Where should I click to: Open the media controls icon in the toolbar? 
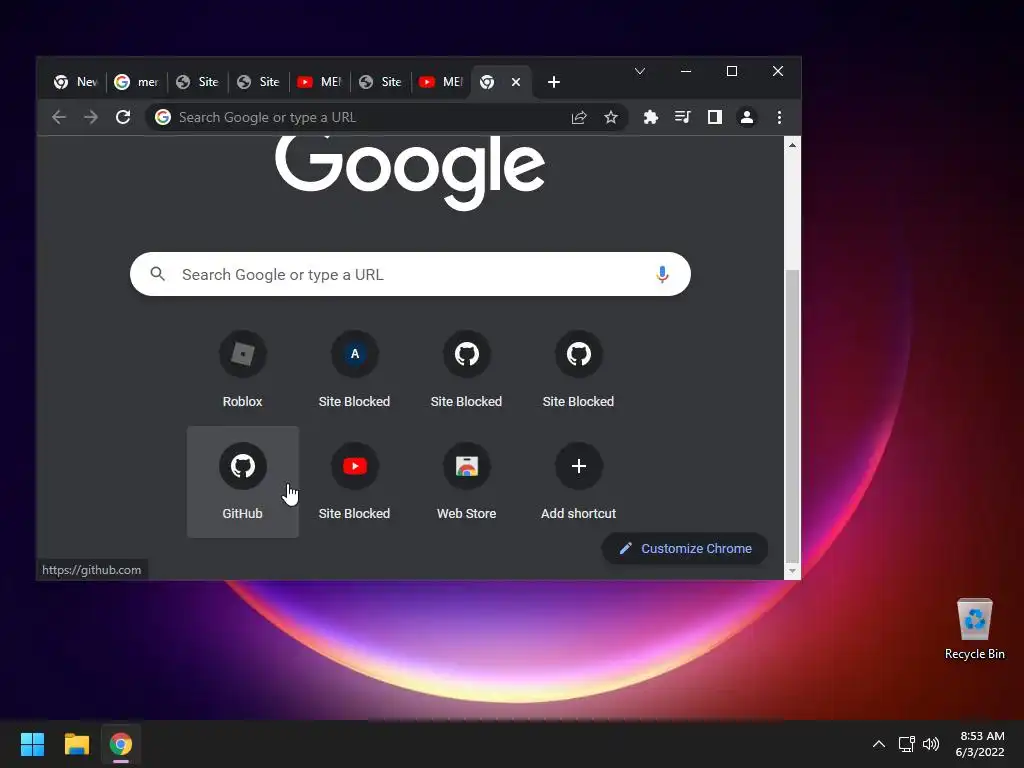682,118
